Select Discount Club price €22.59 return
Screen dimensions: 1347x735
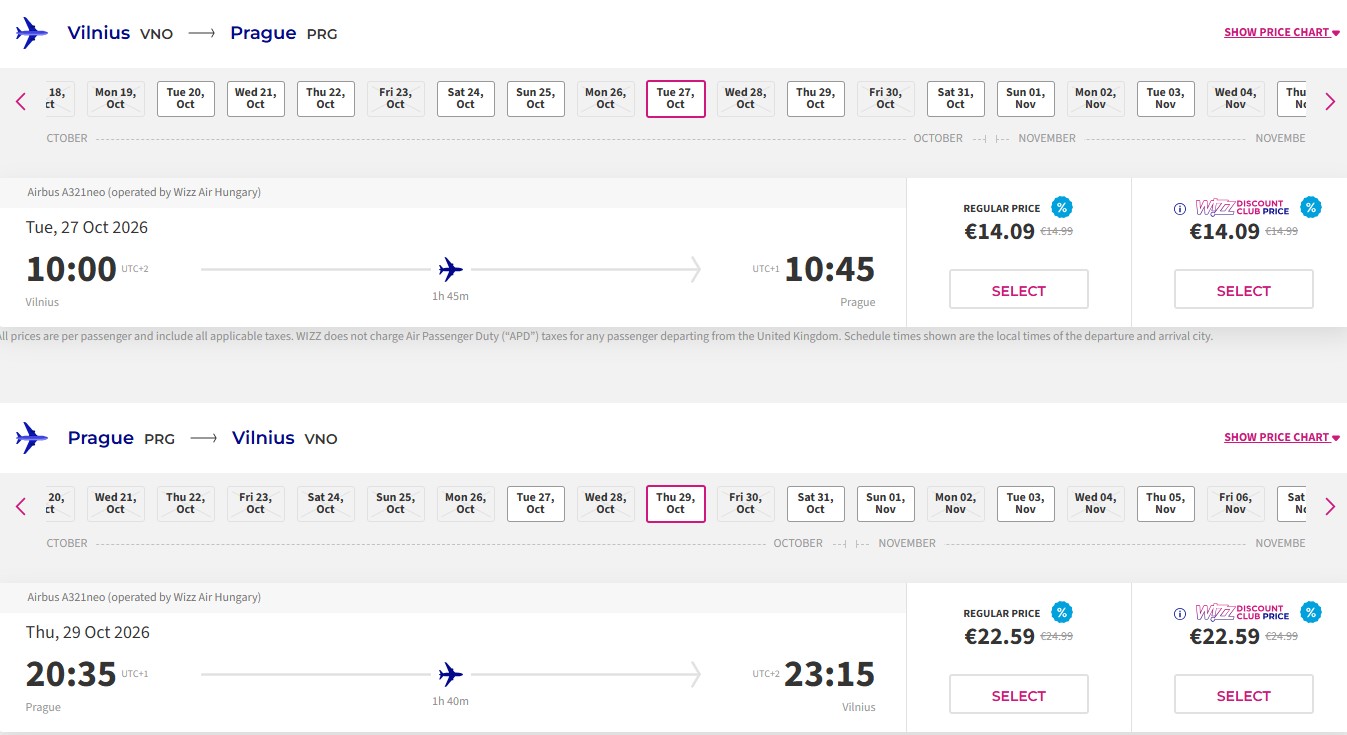1243,695
